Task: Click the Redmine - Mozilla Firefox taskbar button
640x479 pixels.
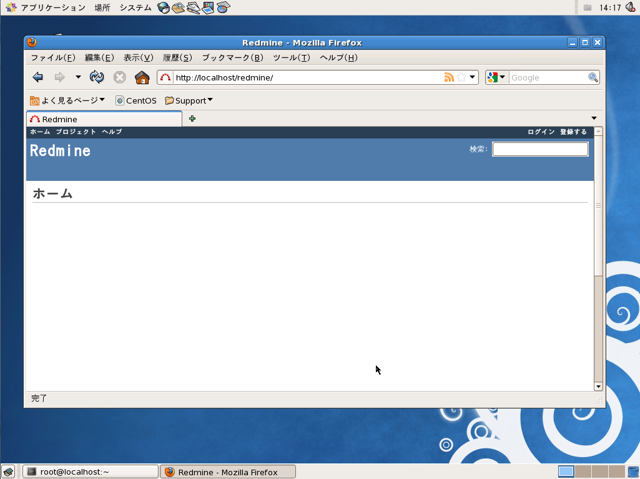Action: (x=227, y=472)
